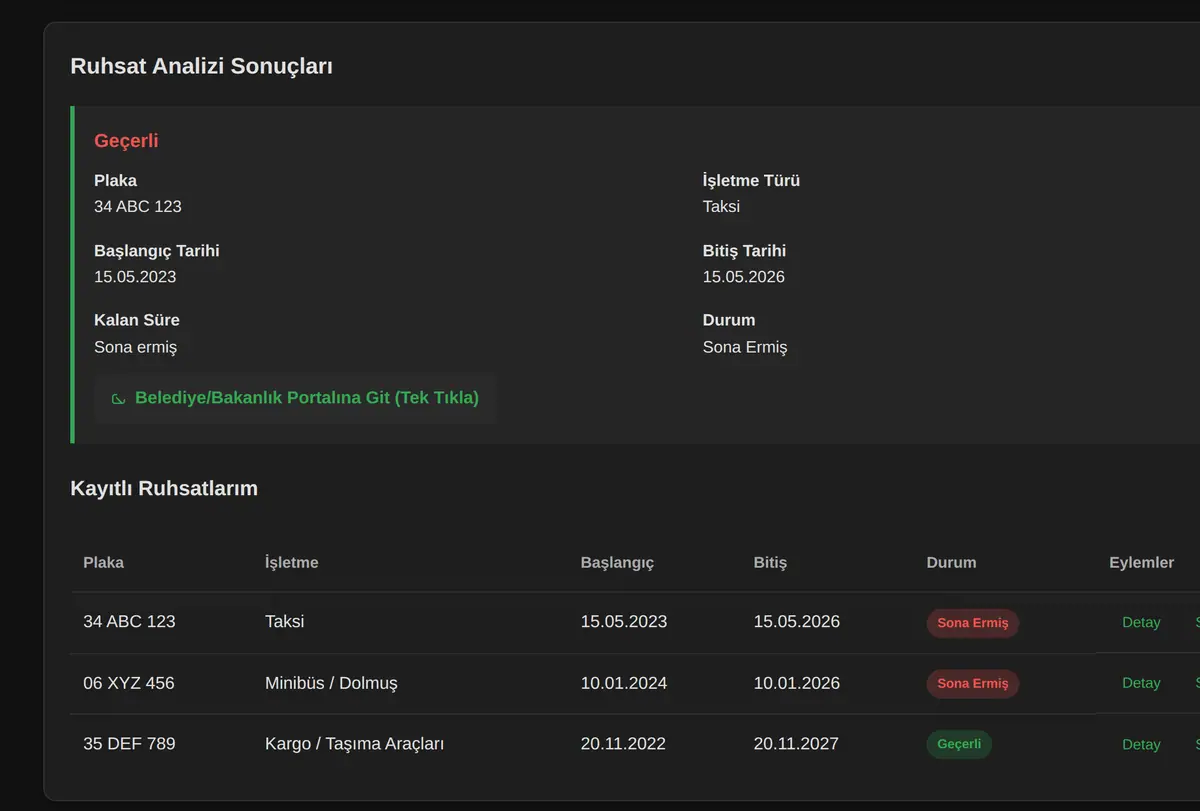This screenshot has width=1200, height=811.
Task: Click the Sona Ermiş badge in the Minibüs row
Action: 973,683
